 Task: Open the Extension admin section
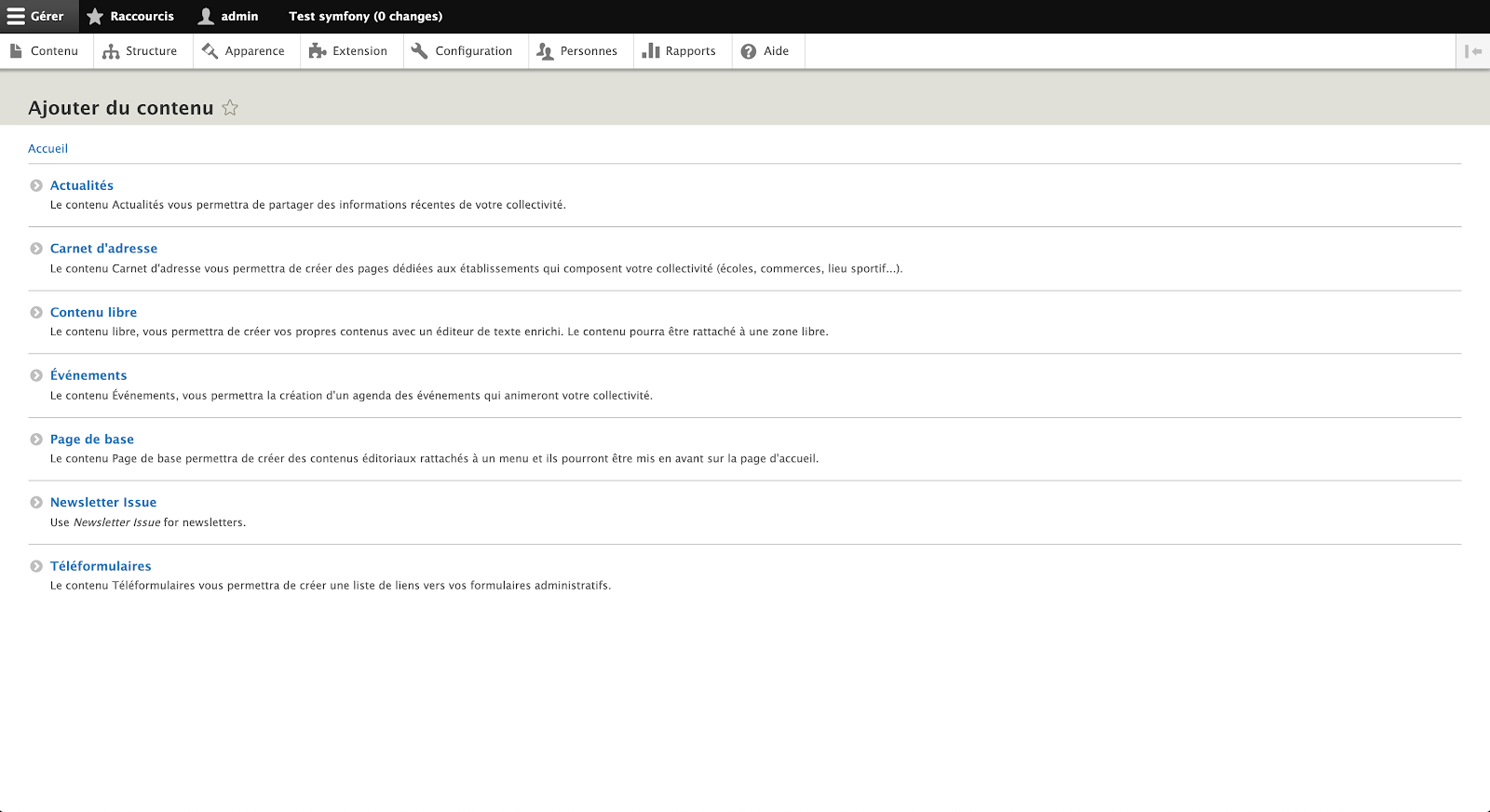(360, 51)
